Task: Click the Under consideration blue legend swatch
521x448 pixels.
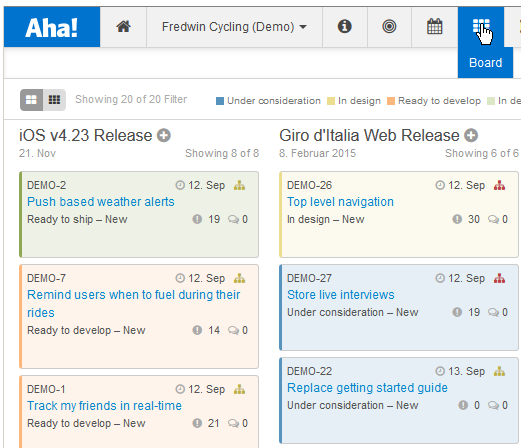Action: (220, 101)
